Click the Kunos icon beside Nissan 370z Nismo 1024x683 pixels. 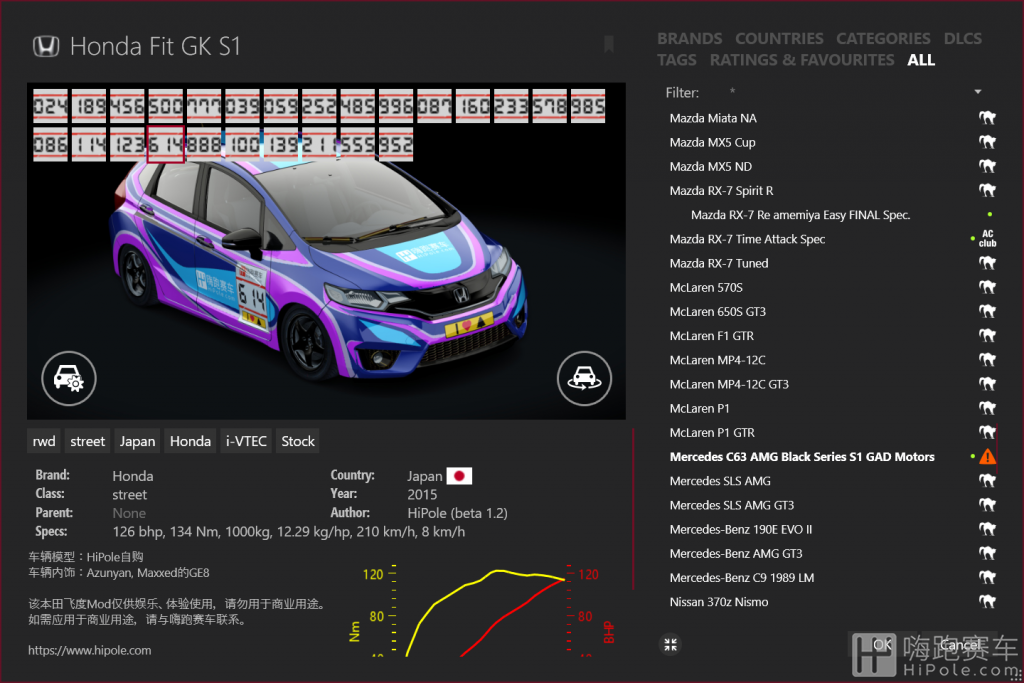(987, 601)
